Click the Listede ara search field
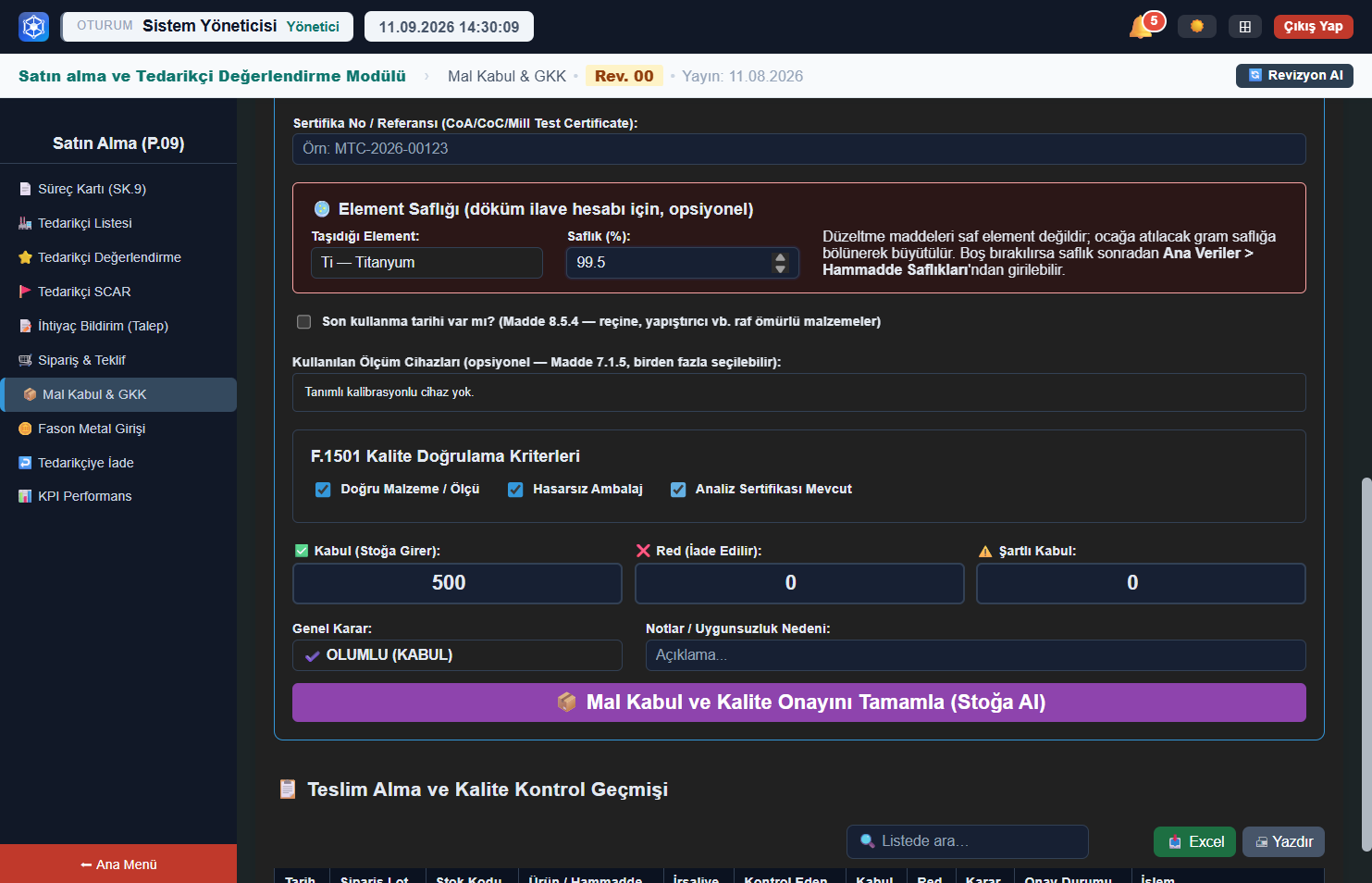This screenshot has width=1372, height=883. tap(968, 841)
